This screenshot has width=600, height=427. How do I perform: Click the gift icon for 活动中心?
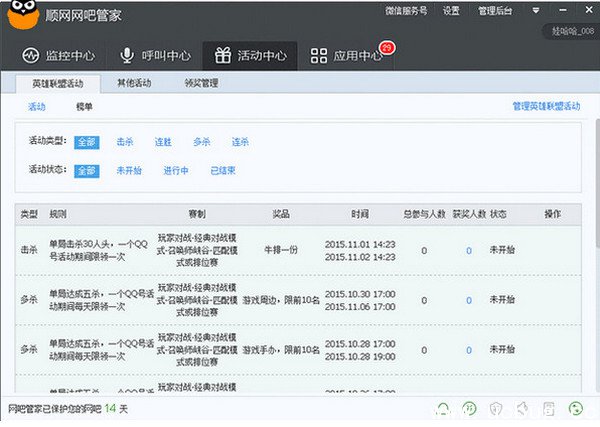point(221,55)
